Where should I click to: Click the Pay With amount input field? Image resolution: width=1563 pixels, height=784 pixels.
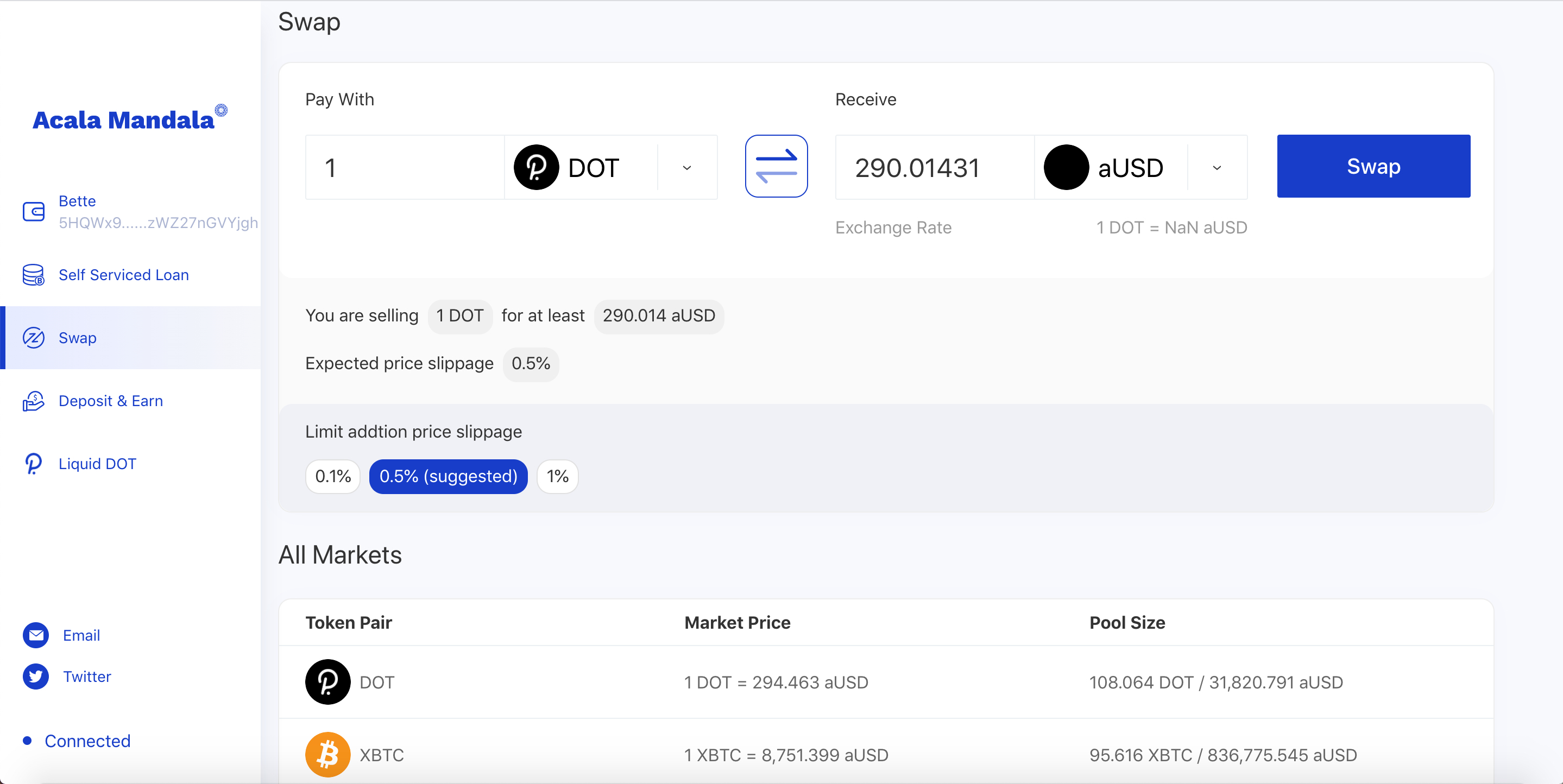pos(405,167)
